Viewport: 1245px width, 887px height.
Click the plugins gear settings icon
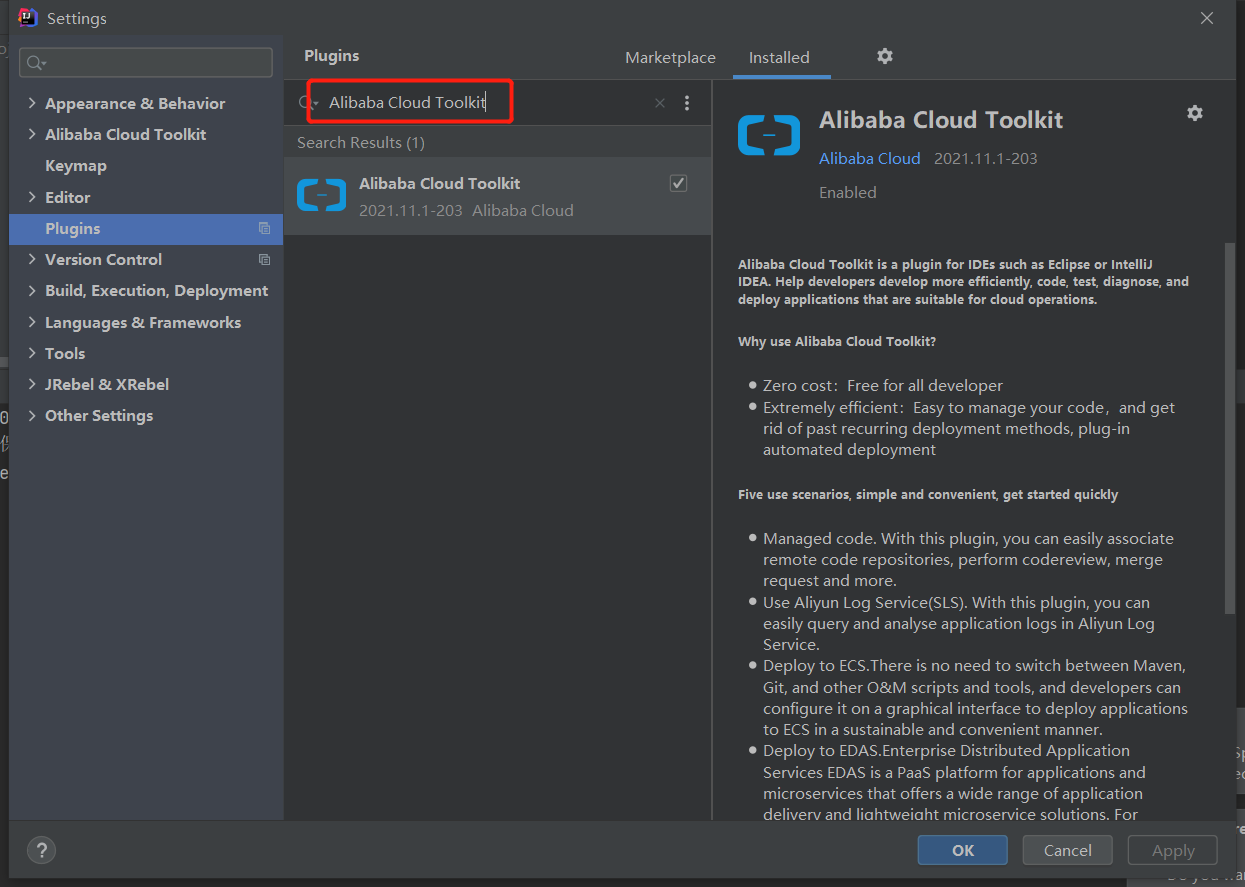[x=885, y=56]
